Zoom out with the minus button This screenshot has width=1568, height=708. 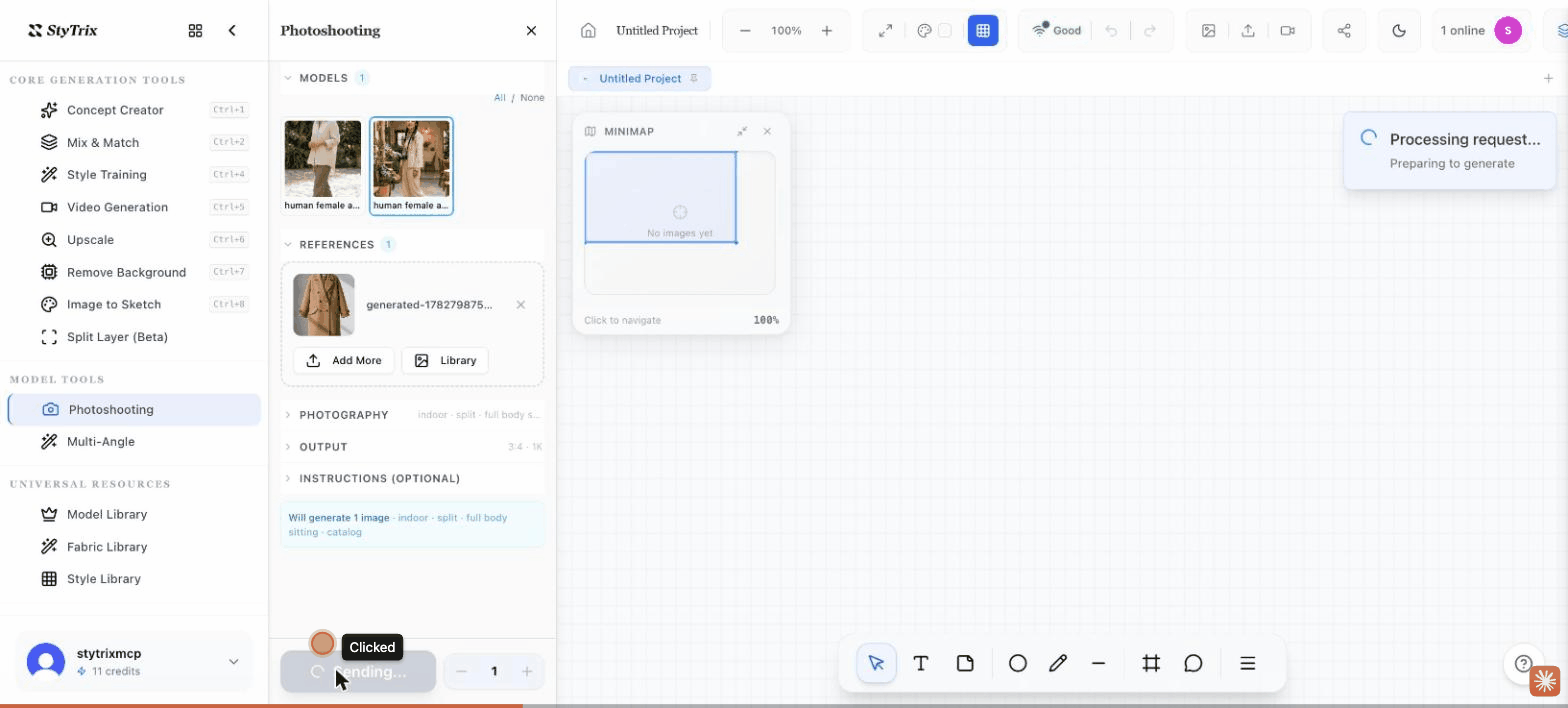745,30
